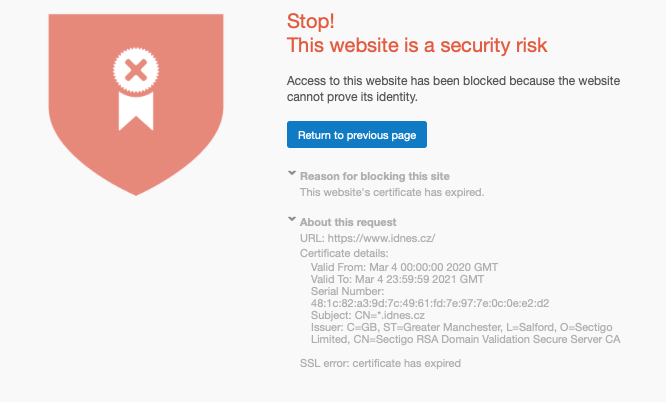666x402 pixels.
Task: Click the certificate has expired reason text
Action: tap(392, 193)
